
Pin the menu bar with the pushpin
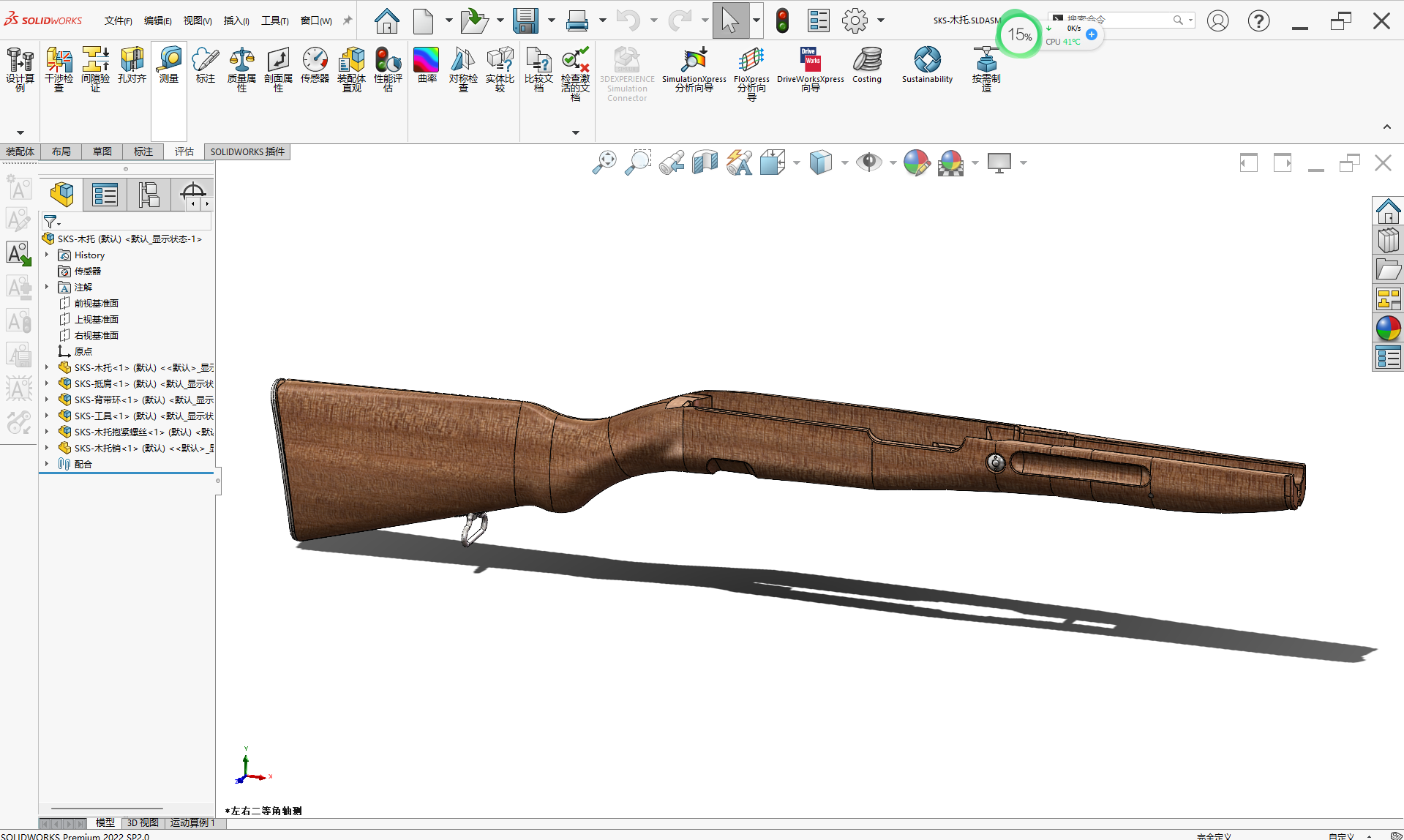click(348, 20)
